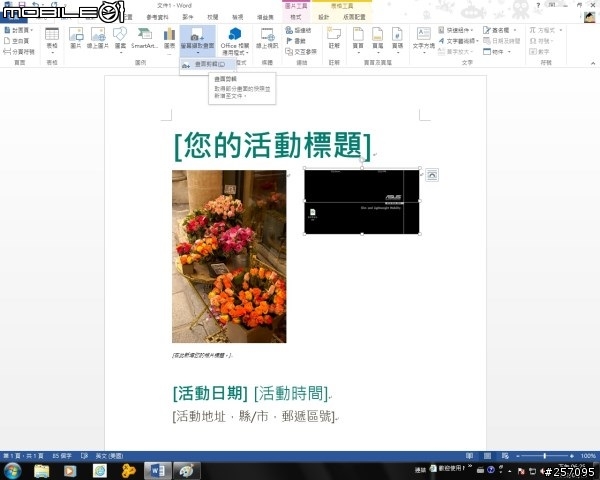Open Table Tools Design (設計) tab
Screen dimensions: 600x480
[324, 17]
